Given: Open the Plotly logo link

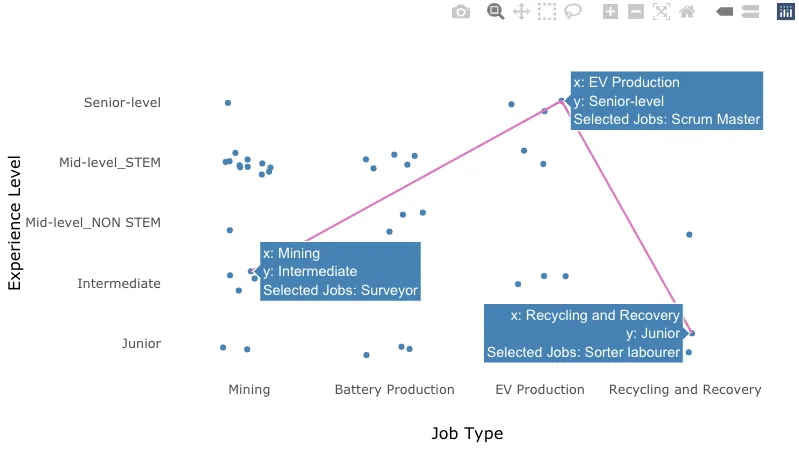Looking at the screenshot, I should [x=785, y=11].
